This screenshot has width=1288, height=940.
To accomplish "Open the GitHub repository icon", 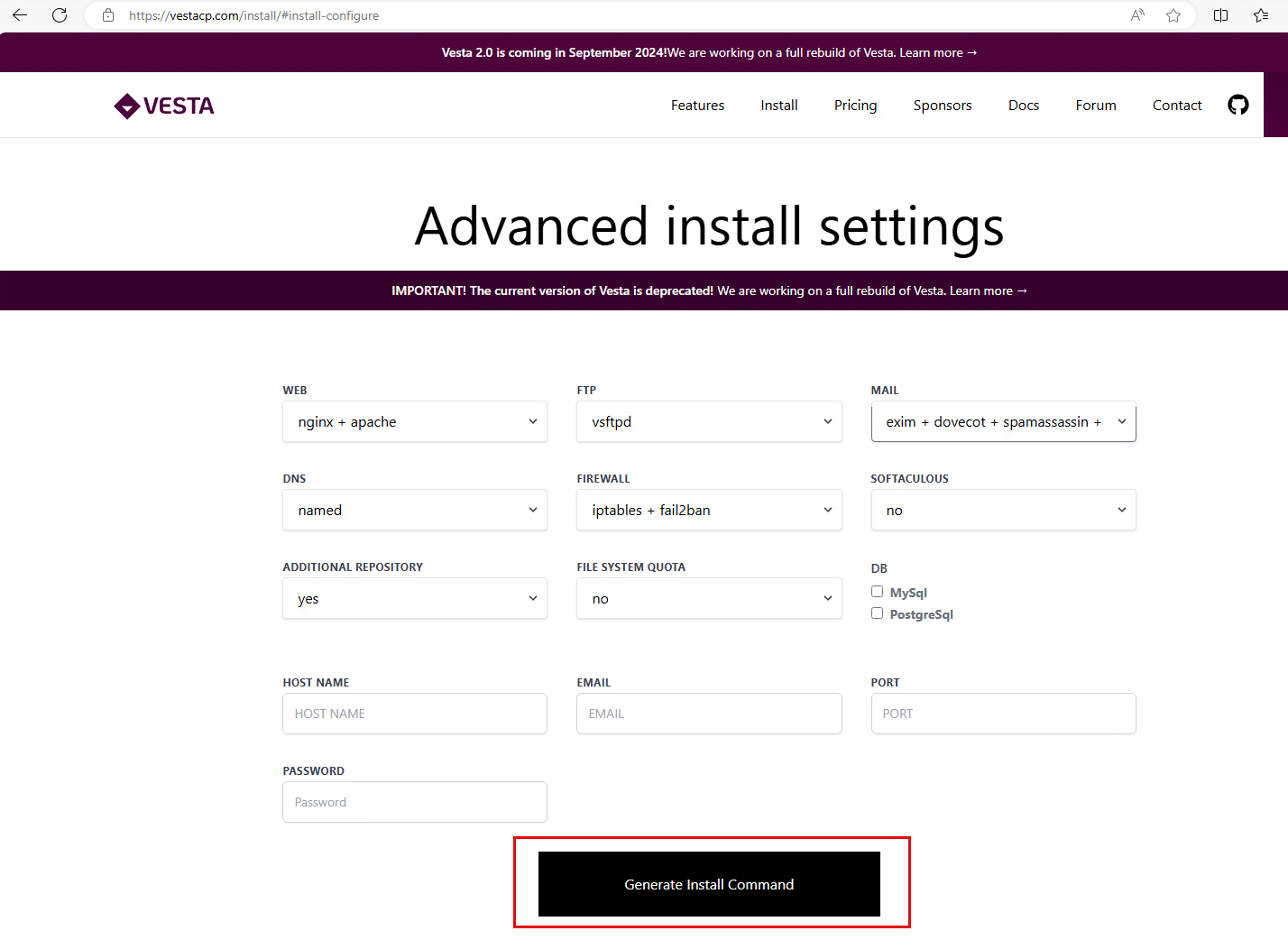I will tap(1237, 105).
